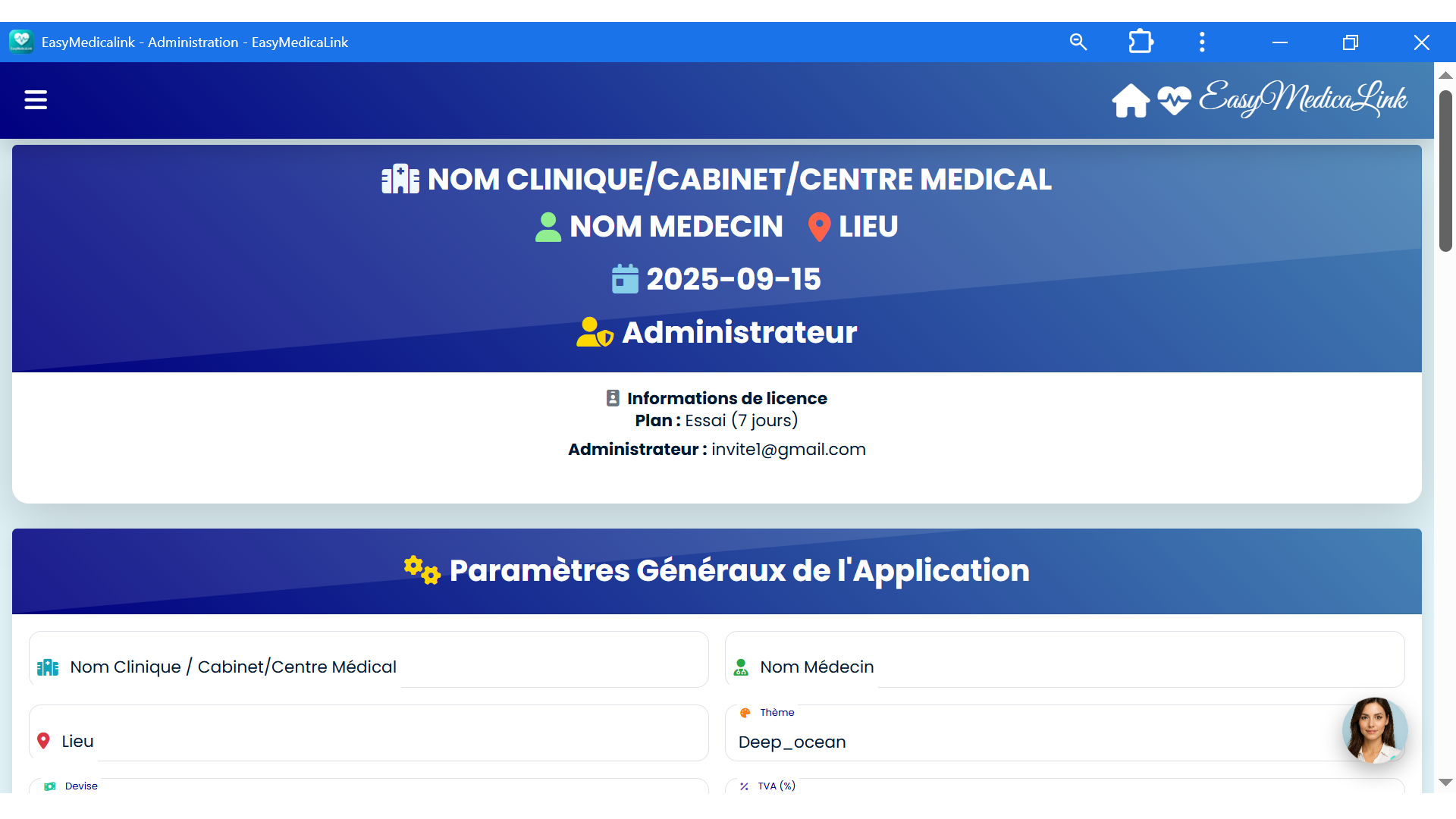This screenshot has height=819, width=1456.
Task: Click the clinic building header icon
Action: [x=400, y=180]
